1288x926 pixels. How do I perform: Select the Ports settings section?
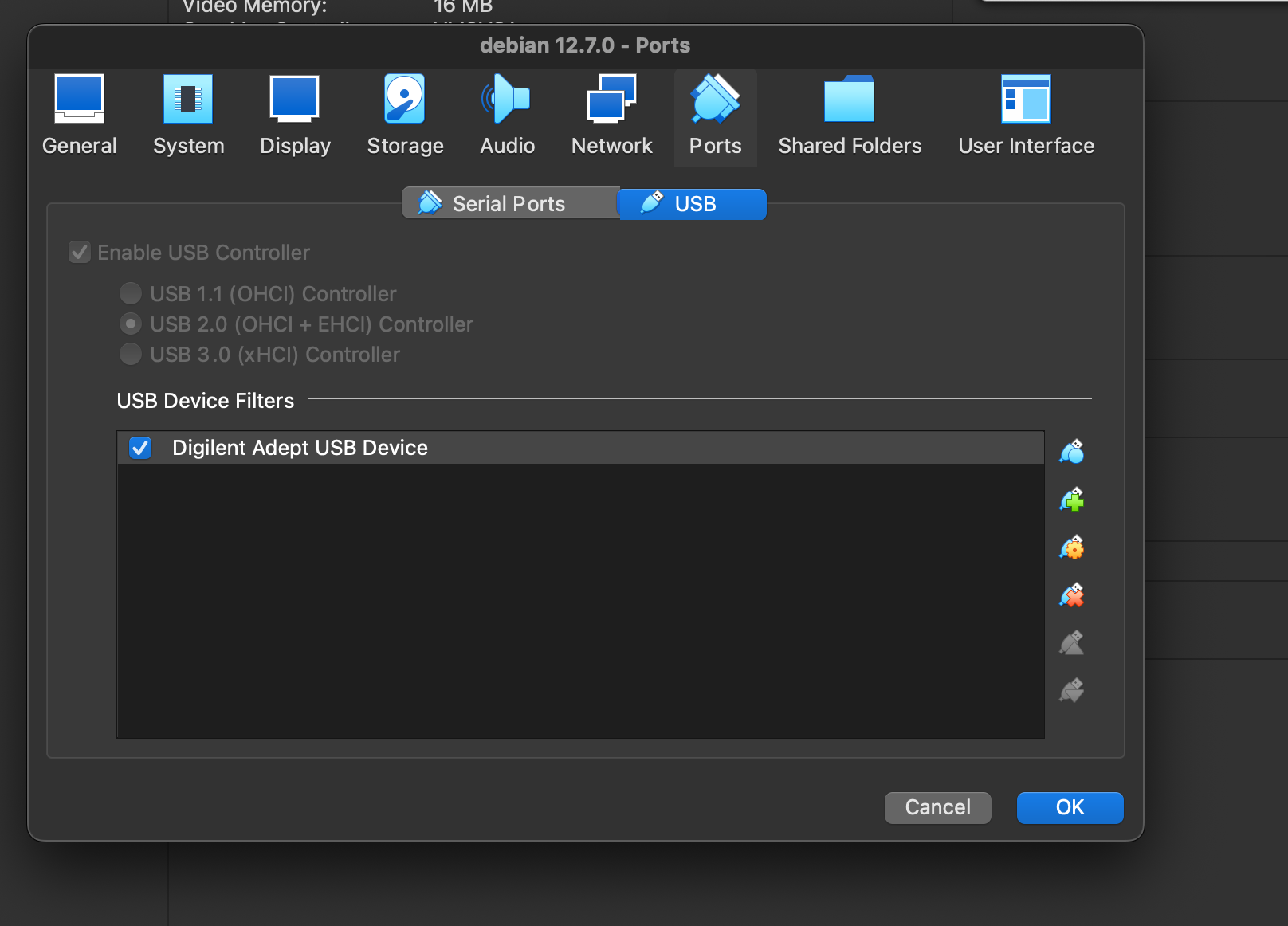point(715,116)
